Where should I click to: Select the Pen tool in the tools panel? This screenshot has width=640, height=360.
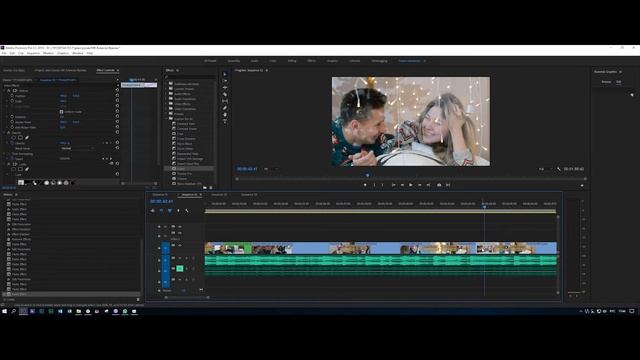click(x=225, y=108)
